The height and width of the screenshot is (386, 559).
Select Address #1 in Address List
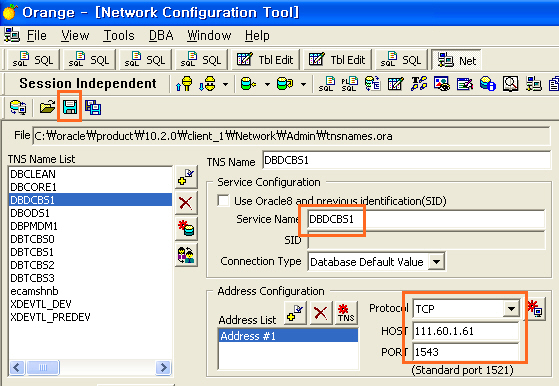coord(288,336)
